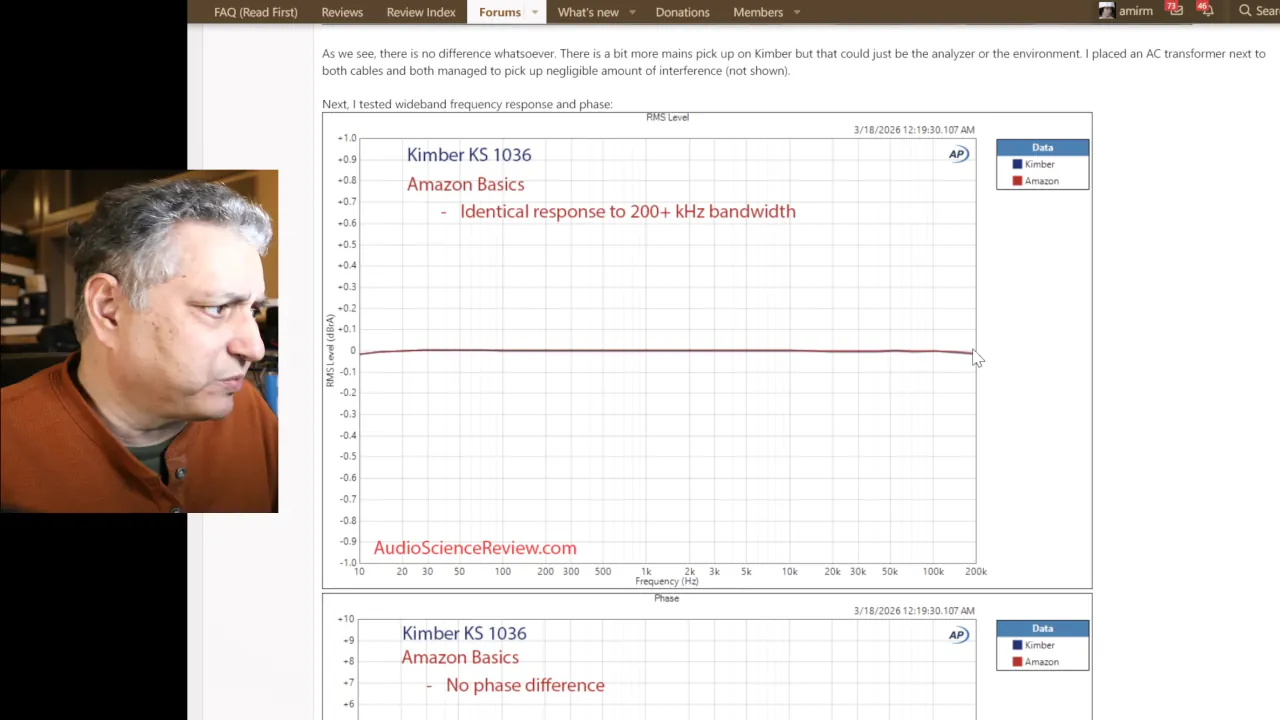This screenshot has width=1280, height=720.
Task: Open the FAQ (Read First) menu item
Action: pos(255,12)
